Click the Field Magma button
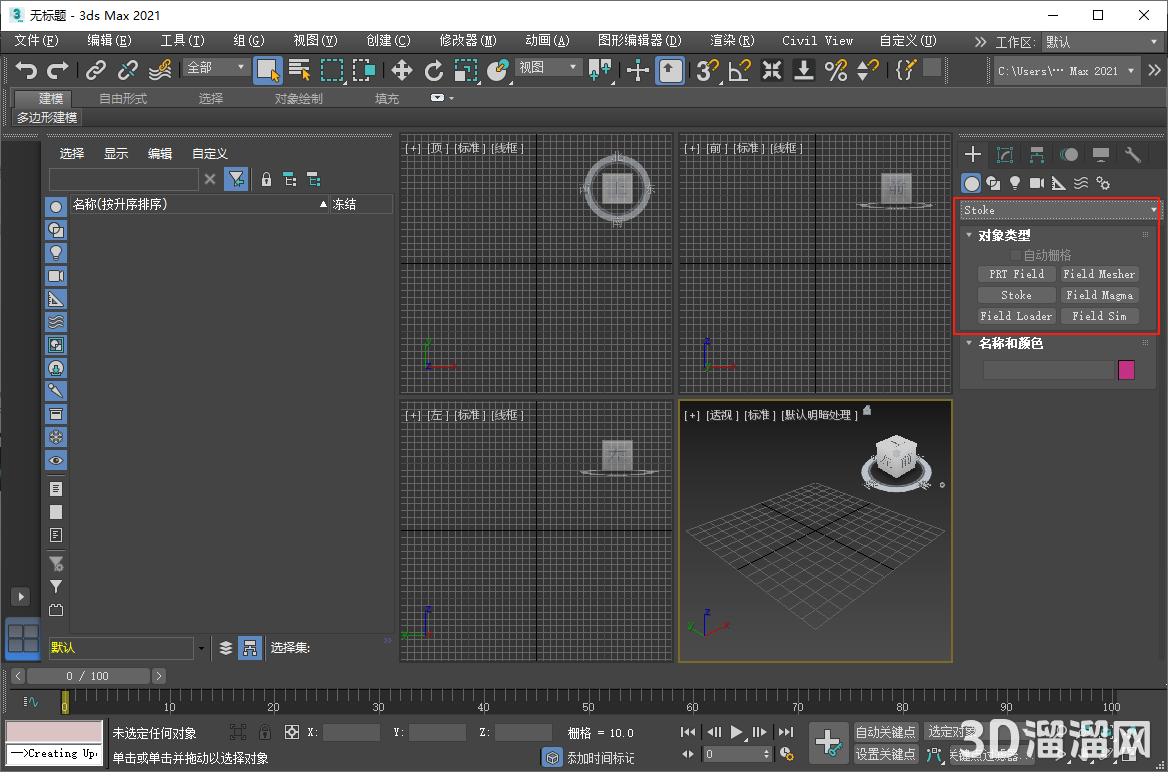 [1099, 295]
